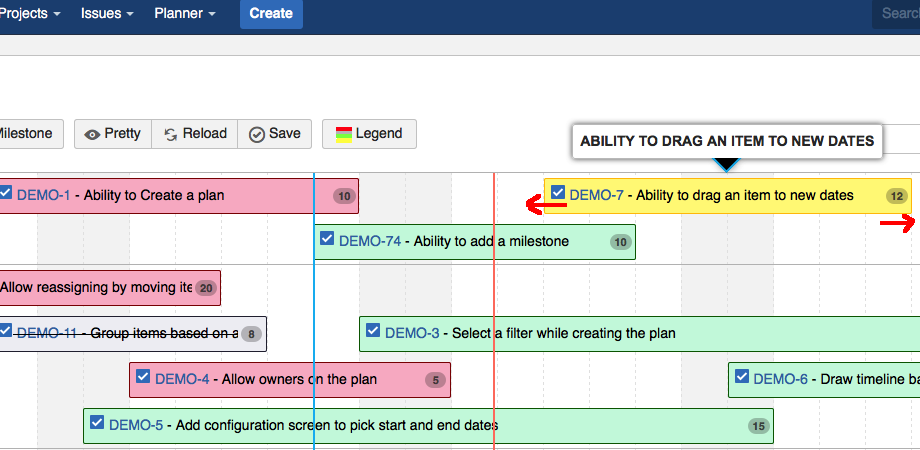
Task: Toggle the checkbox on DEMO-4
Action: pyautogui.click(x=143, y=375)
